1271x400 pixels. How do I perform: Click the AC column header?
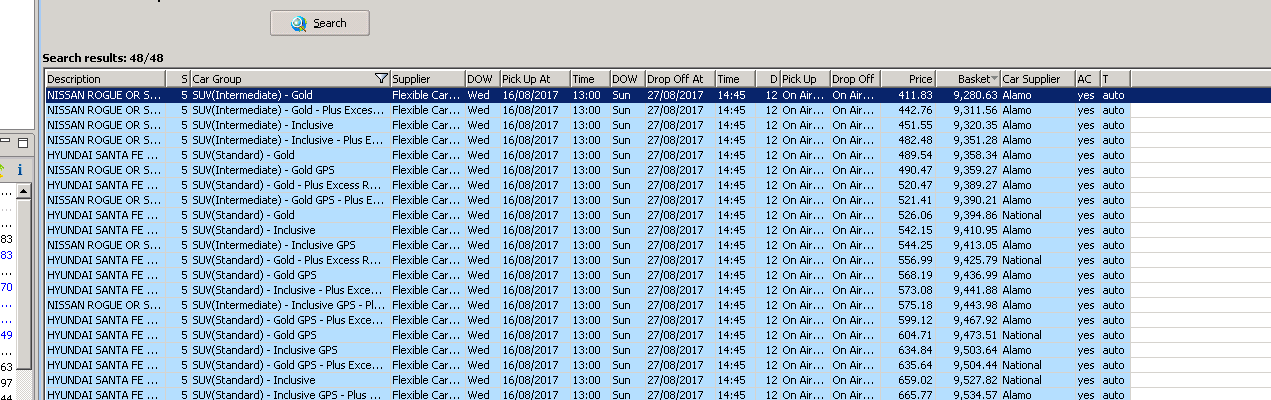click(x=1087, y=78)
